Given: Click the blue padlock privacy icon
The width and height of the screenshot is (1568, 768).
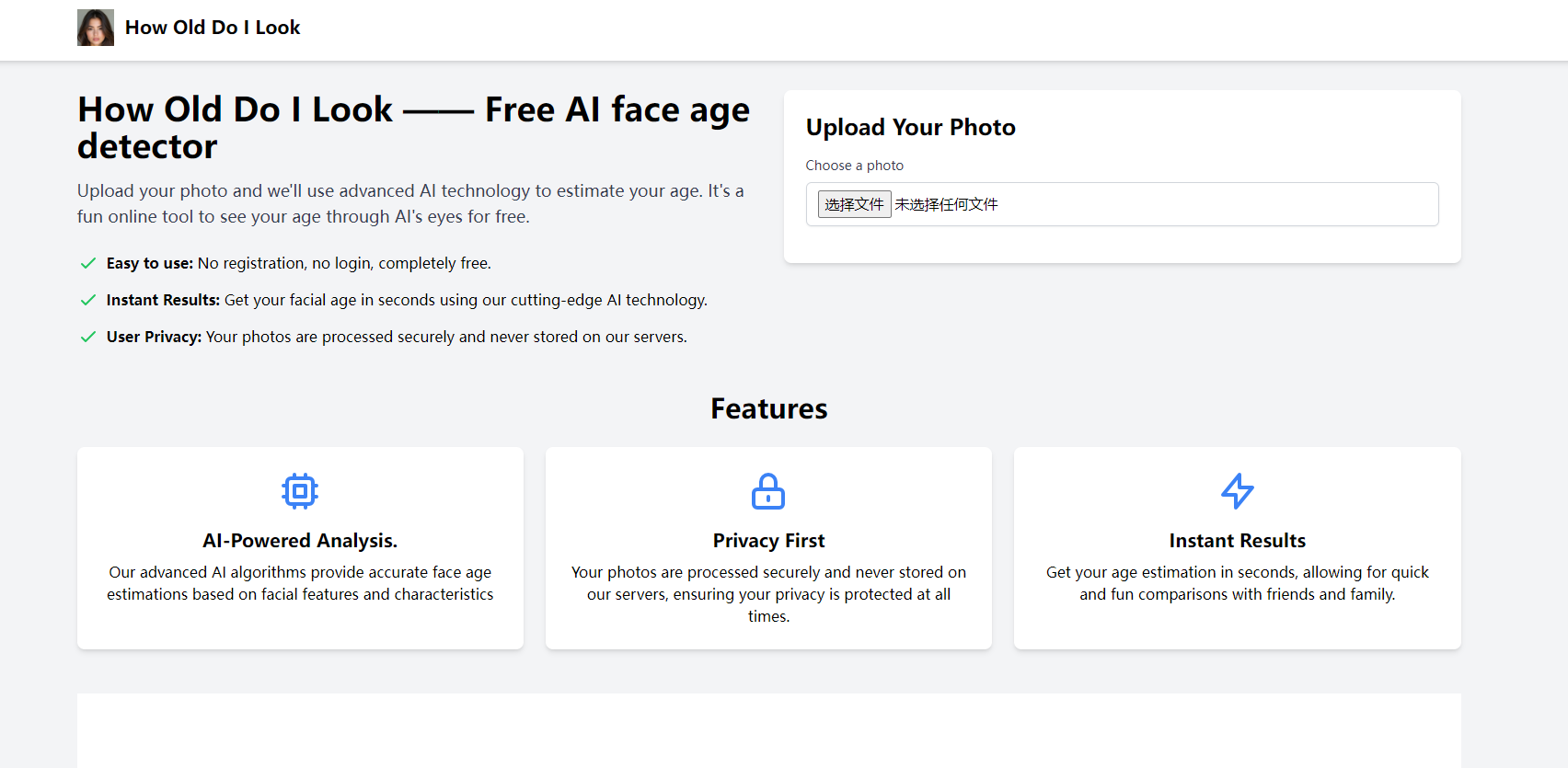Looking at the screenshot, I should pyautogui.click(x=768, y=491).
